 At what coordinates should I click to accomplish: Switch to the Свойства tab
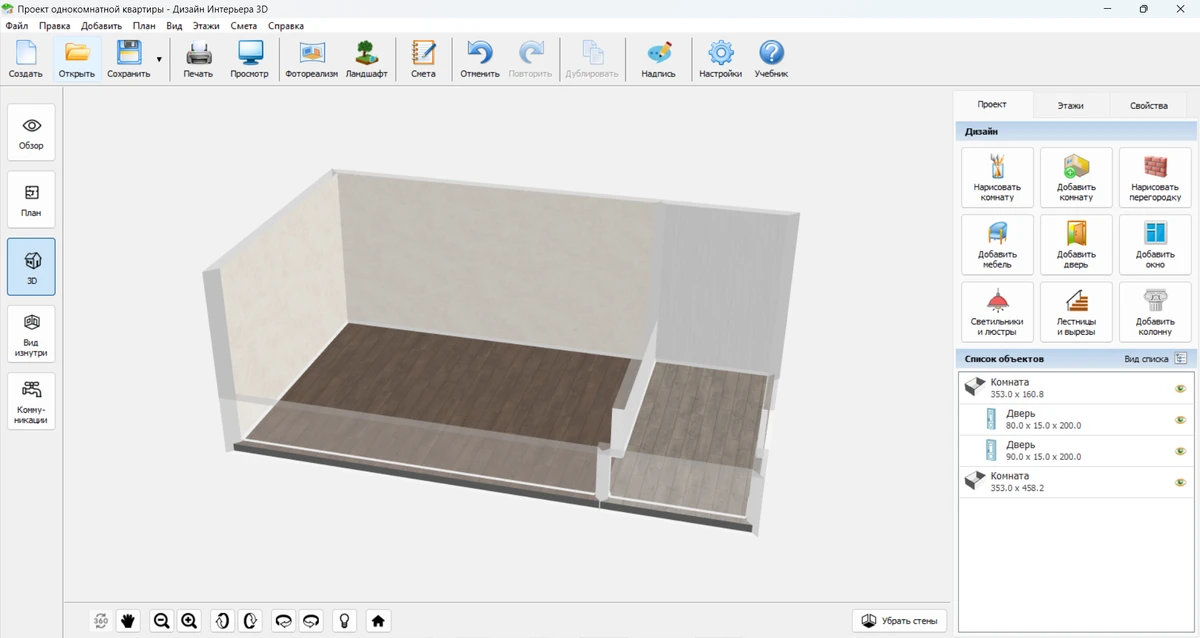(x=1148, y=105)
